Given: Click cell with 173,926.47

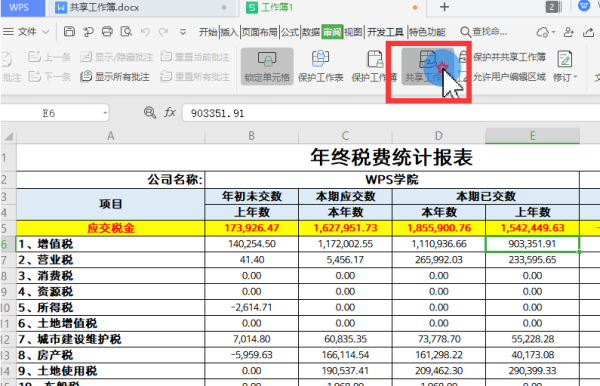Looking at the screenshot, I should coord(251,228).
